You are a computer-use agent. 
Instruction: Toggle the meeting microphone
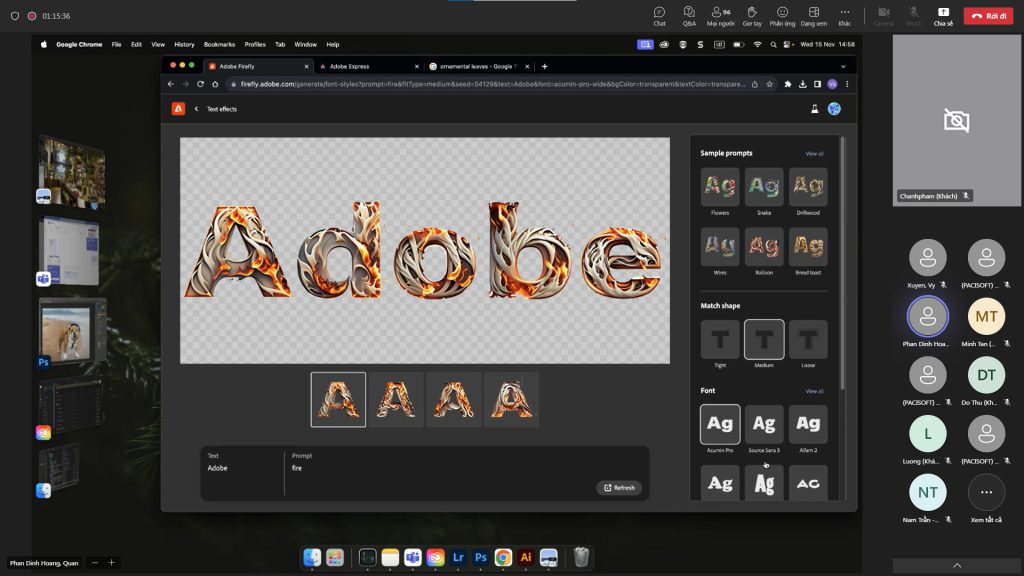point(914,16)
